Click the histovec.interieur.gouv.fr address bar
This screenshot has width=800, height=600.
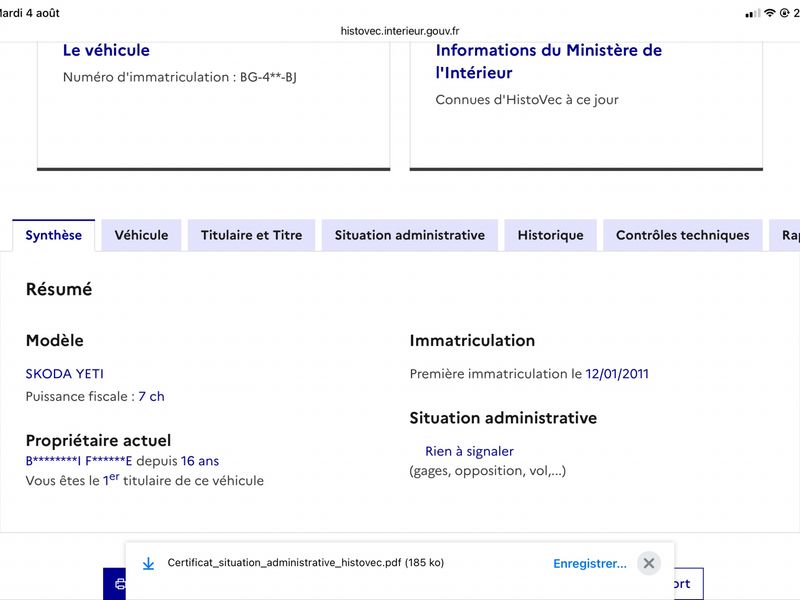[x=400, y=31]
